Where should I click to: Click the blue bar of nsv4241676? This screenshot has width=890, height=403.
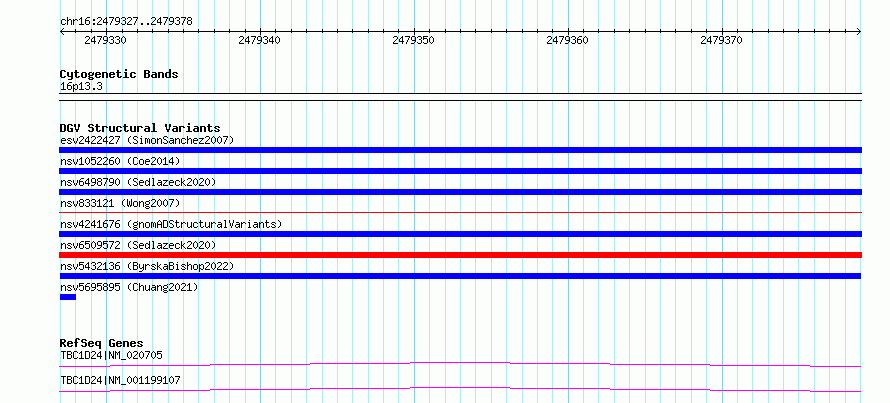pos(460,234)
